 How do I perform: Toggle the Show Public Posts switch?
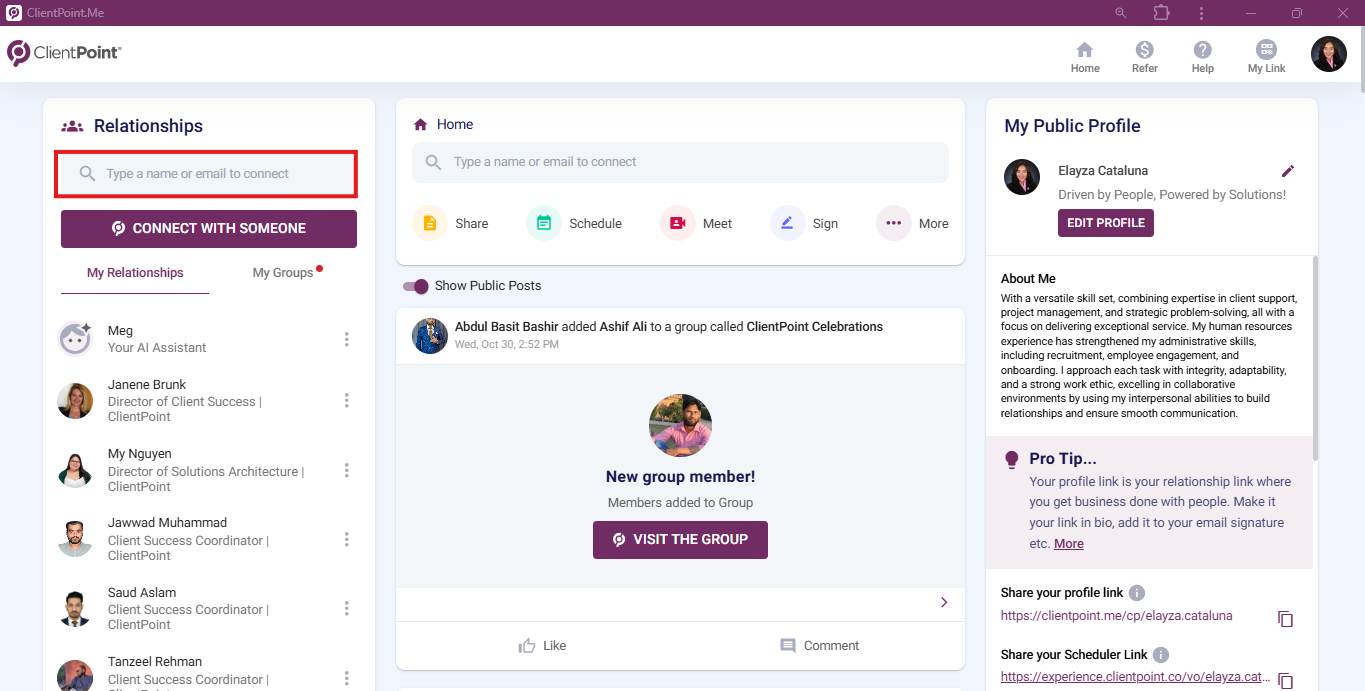click(416, 286)
